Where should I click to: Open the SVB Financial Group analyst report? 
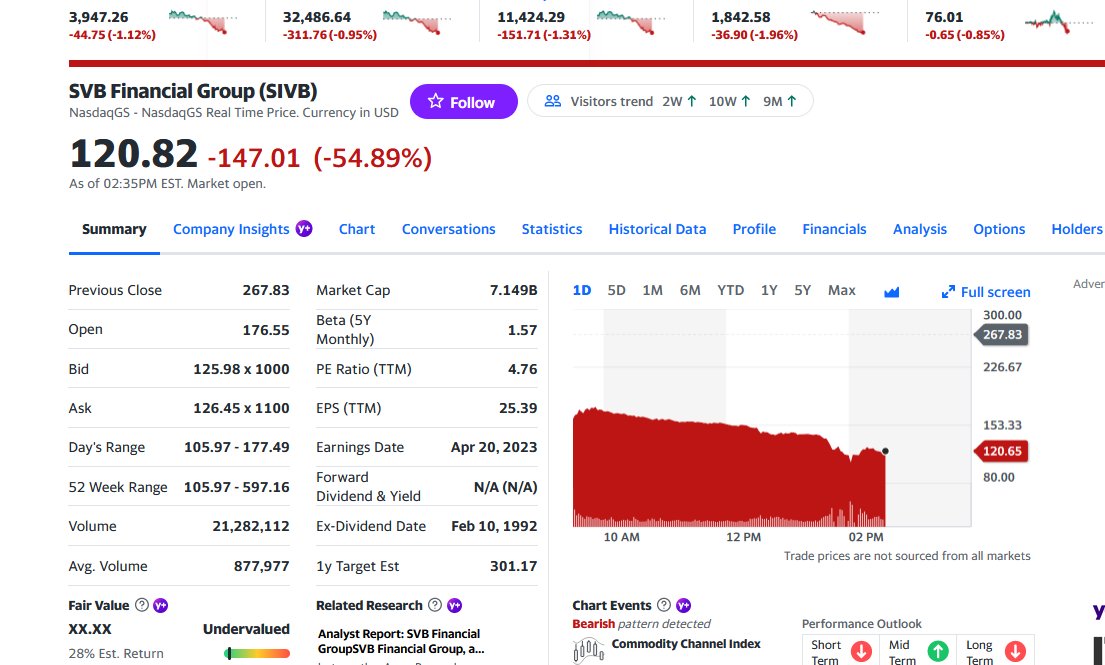401,641
